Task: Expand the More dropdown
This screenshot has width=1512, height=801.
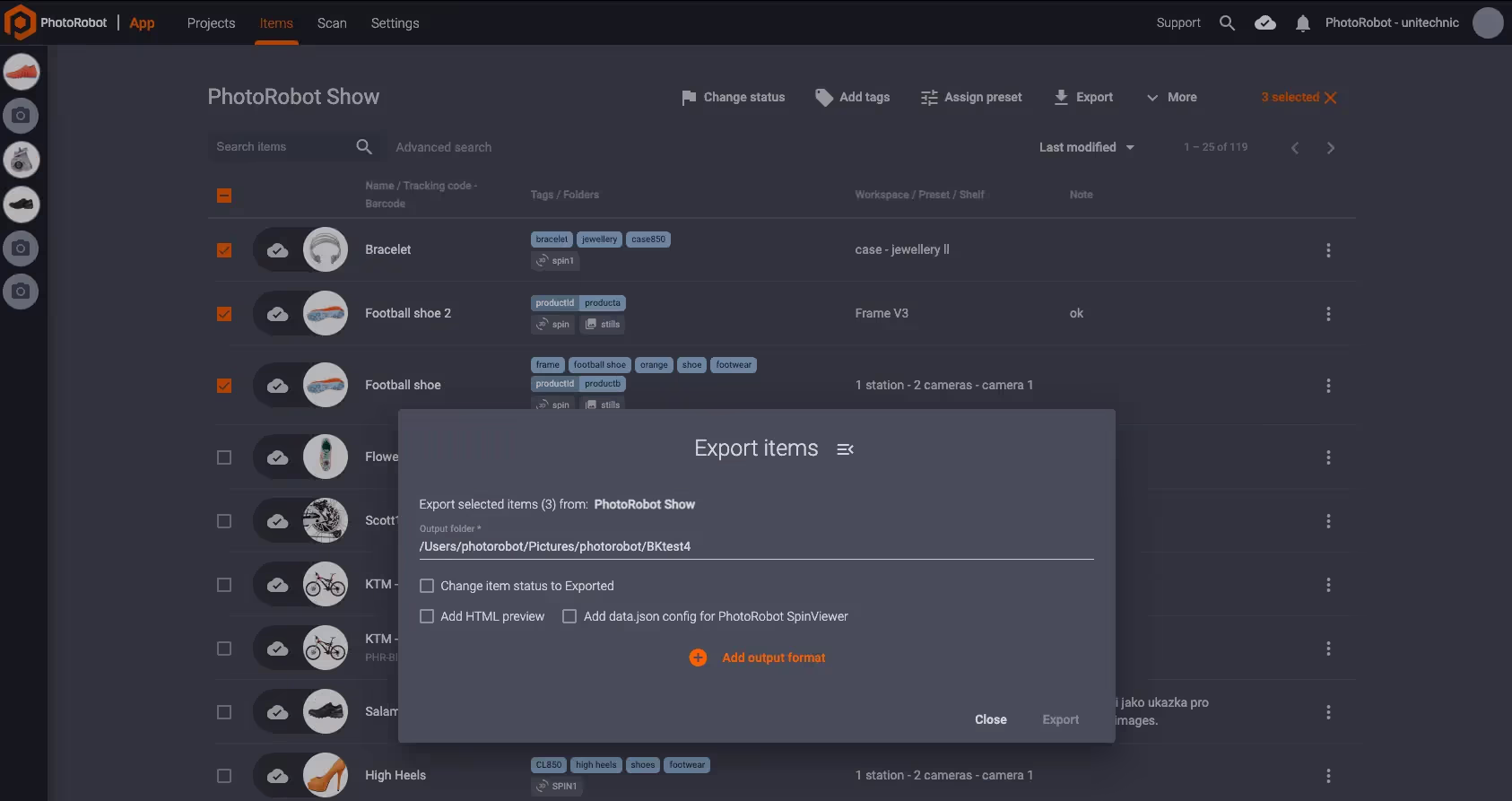Action: [x=1171, y=97]
